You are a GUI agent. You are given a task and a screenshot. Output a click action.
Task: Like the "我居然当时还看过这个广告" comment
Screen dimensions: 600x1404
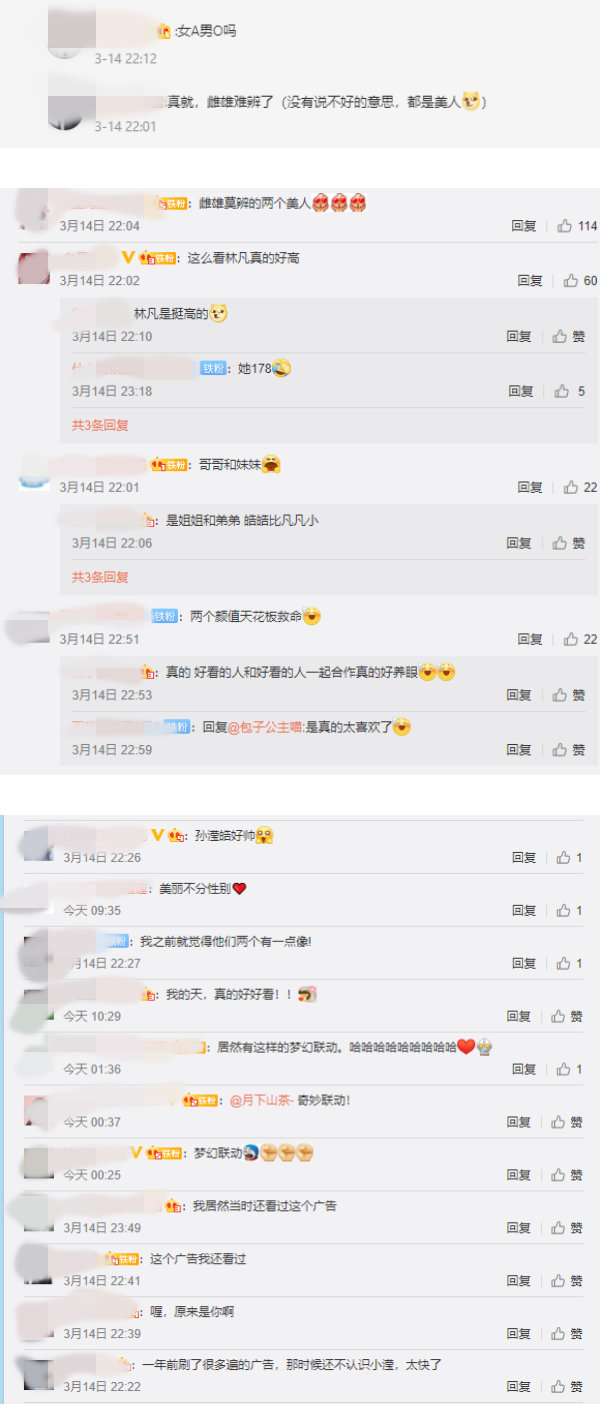(569, 1228)
